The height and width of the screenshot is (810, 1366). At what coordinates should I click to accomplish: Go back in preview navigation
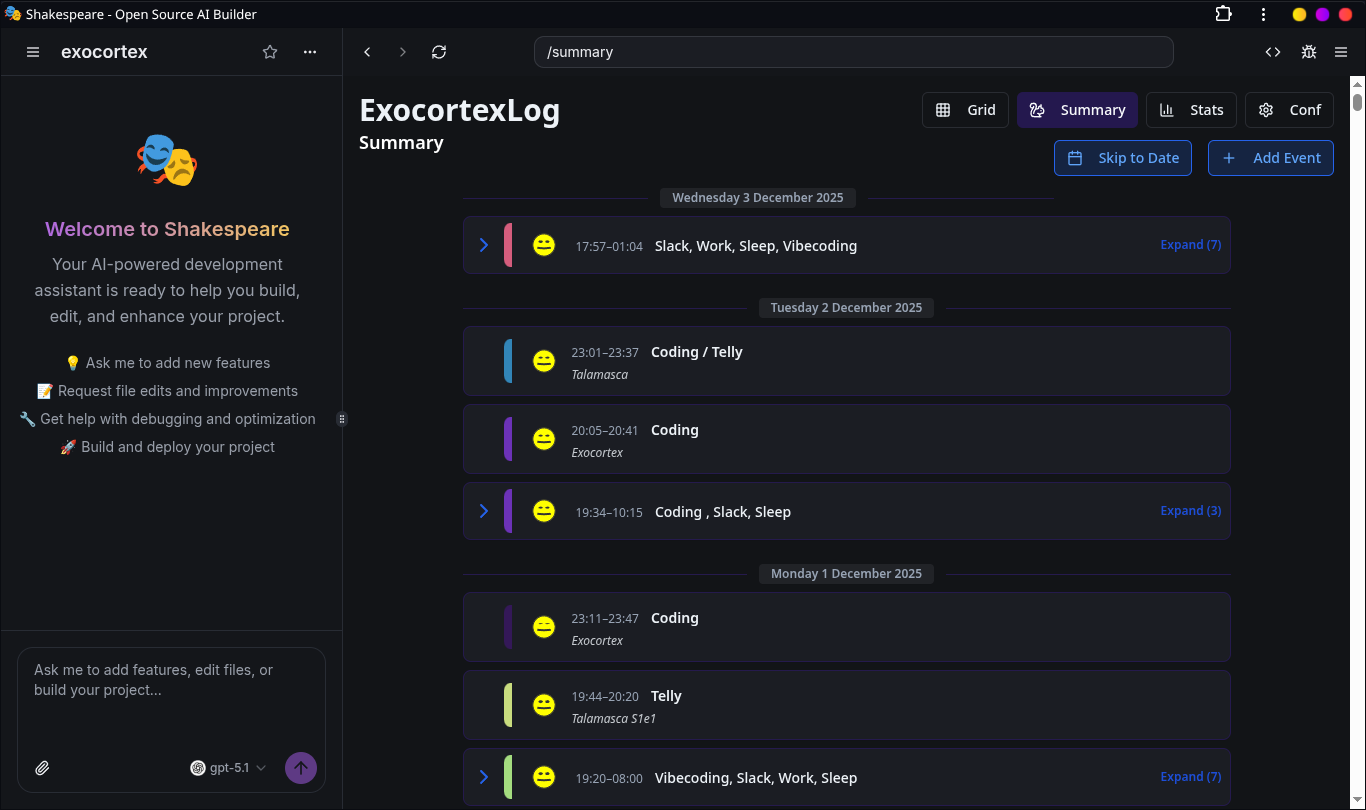tap(367, 52)
